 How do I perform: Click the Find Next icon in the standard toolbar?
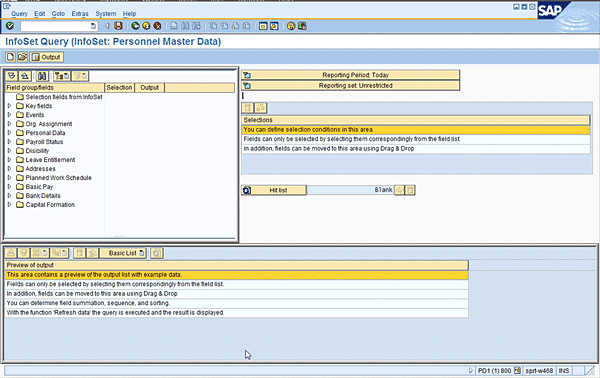pos(196,26)
